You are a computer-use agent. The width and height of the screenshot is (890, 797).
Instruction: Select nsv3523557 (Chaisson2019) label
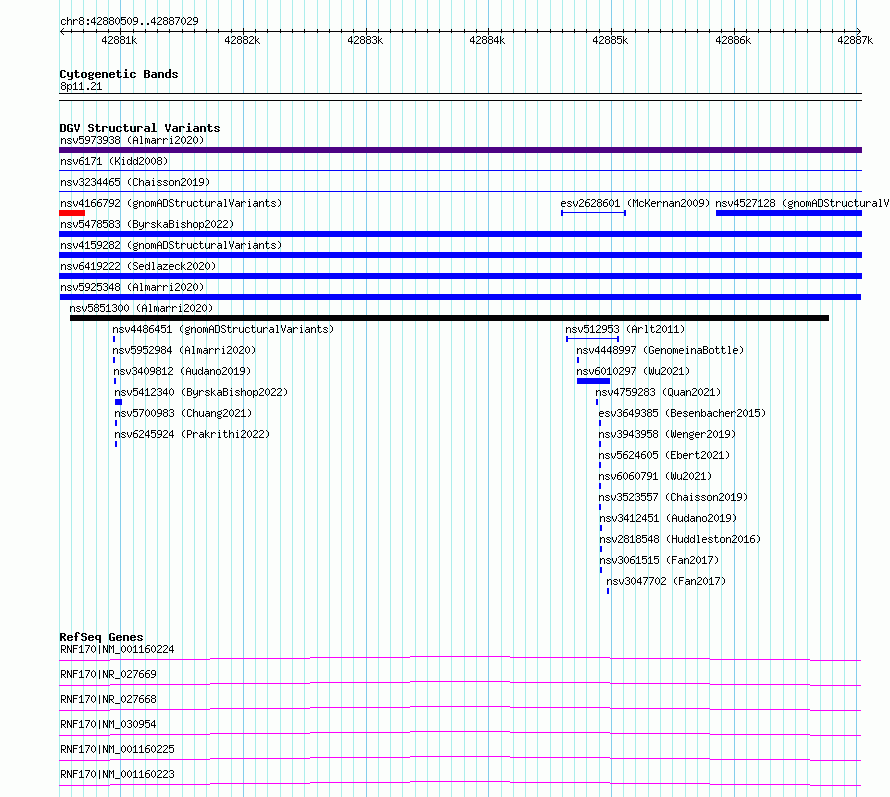pyautogui.click(x=673, y=497)
